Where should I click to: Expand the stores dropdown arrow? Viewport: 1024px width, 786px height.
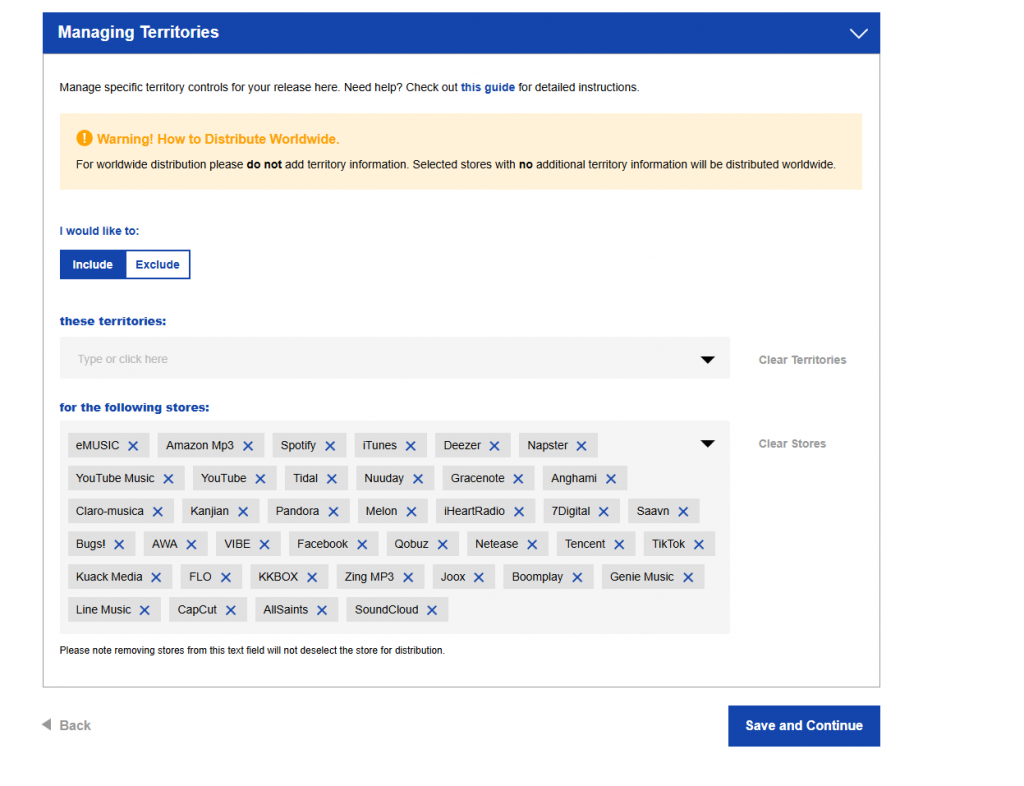click(x=707, y=444)
